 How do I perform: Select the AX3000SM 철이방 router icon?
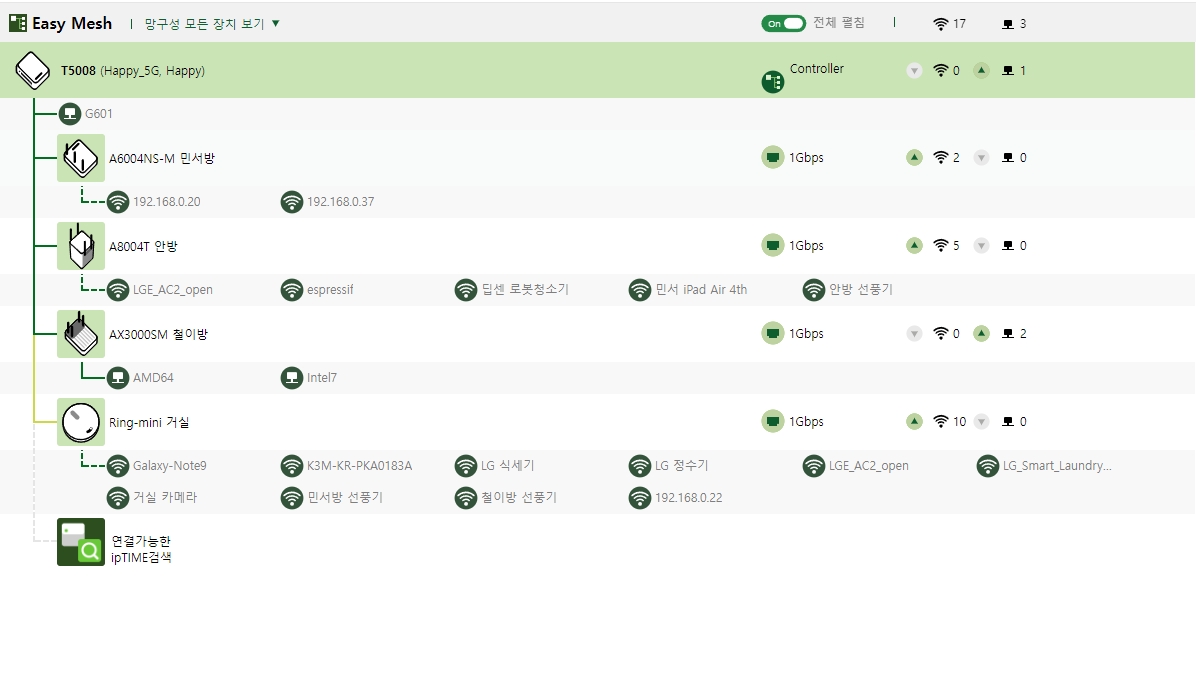[81, 334]
